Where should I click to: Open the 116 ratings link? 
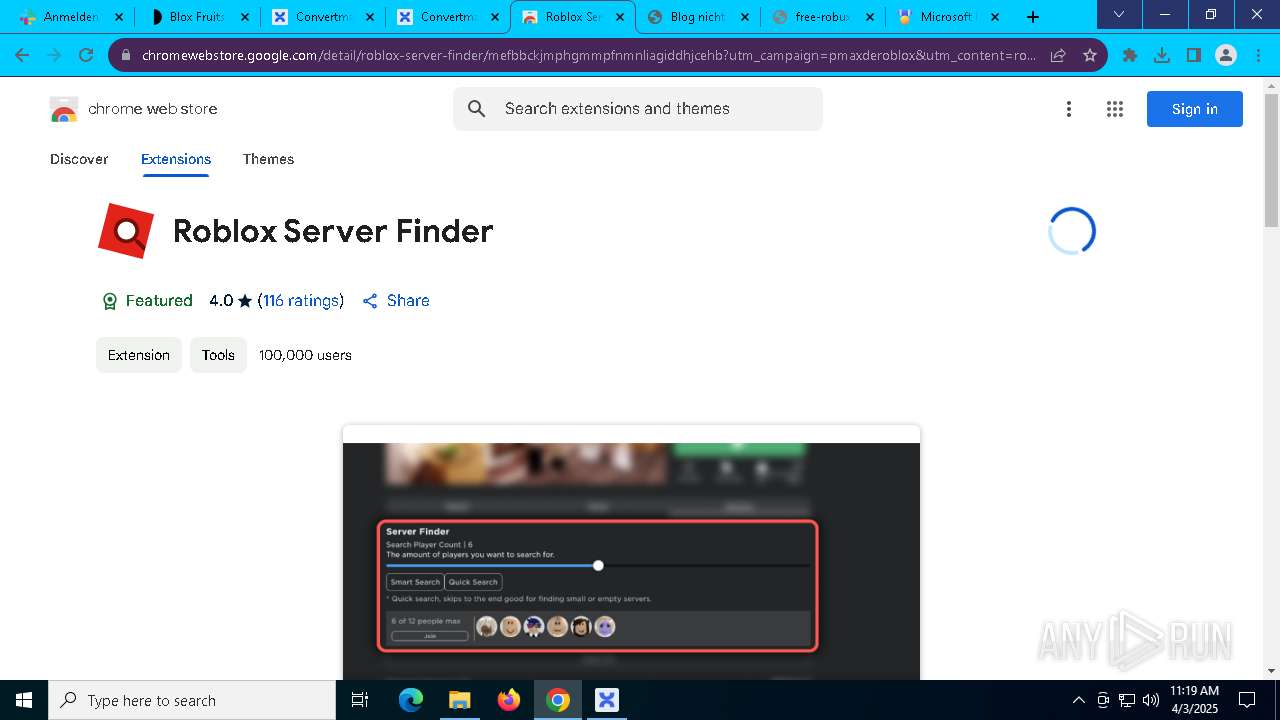pos(301,301)
